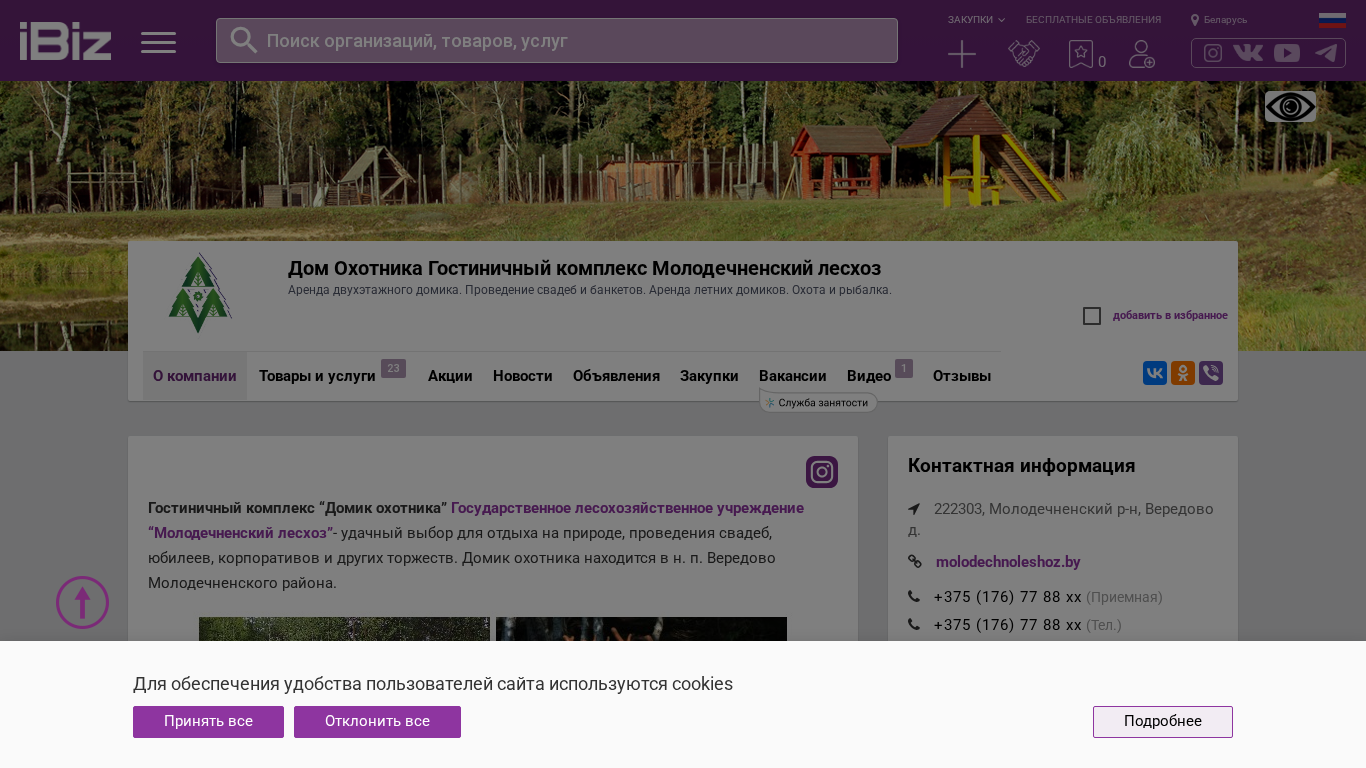Open the YouTube link in header
Image resolution: width=1366 pixels, height=768 pixels.
[1286, 53]
